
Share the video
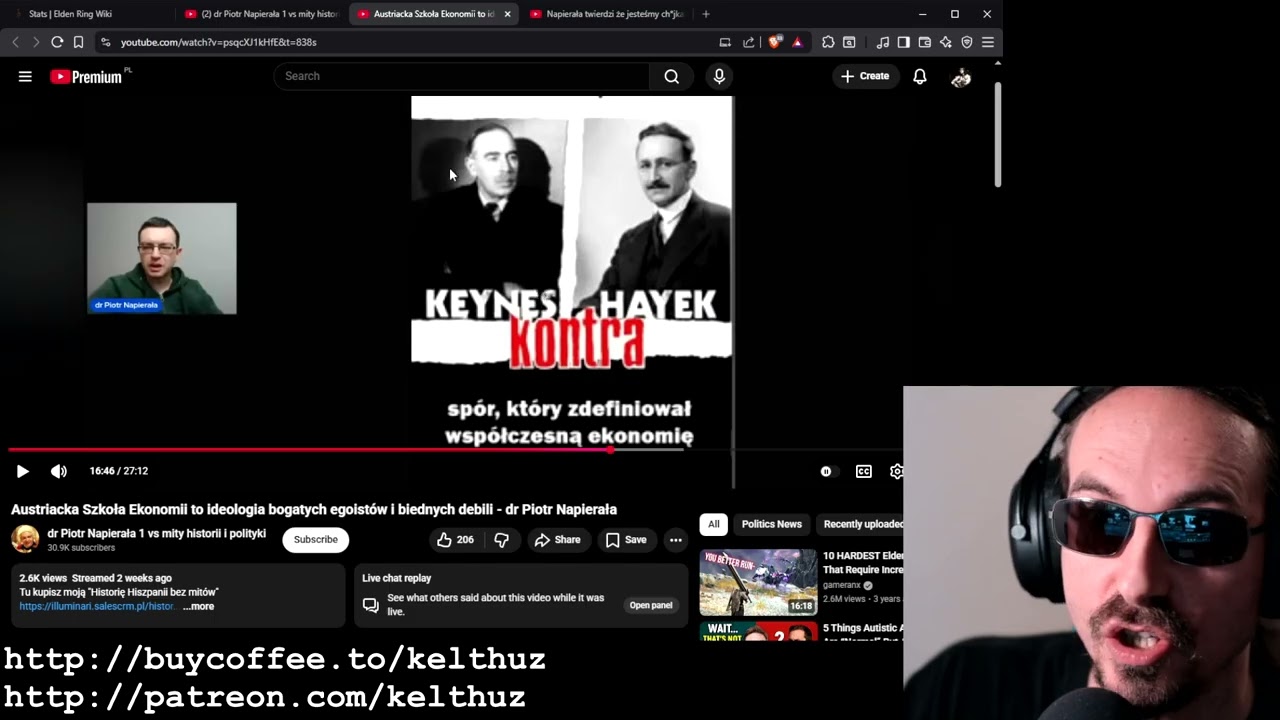pos(557,540)
